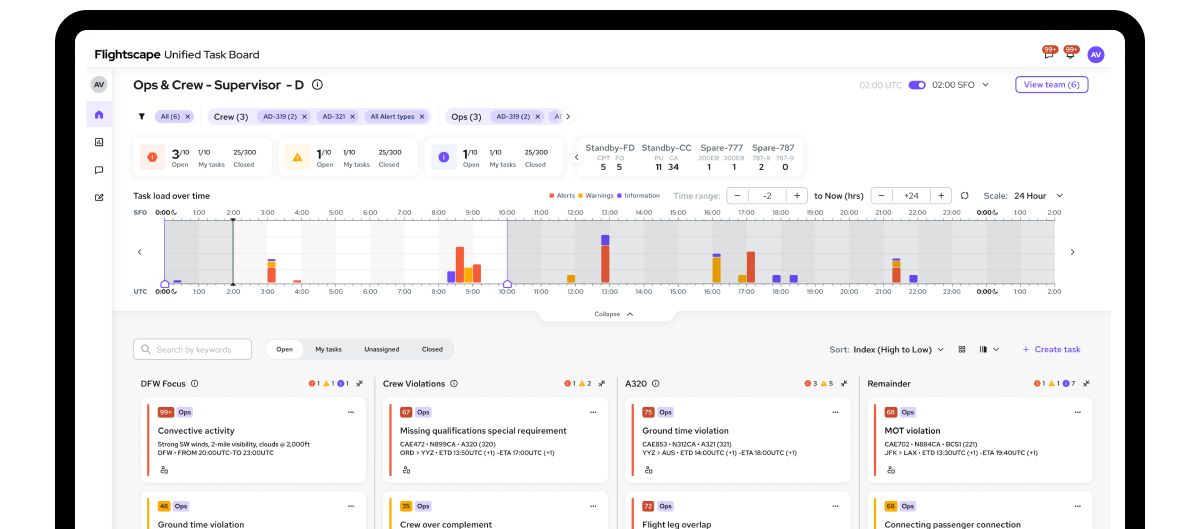Assign user on MOT violation card
1200x529 pixels.
click(890, 469)
